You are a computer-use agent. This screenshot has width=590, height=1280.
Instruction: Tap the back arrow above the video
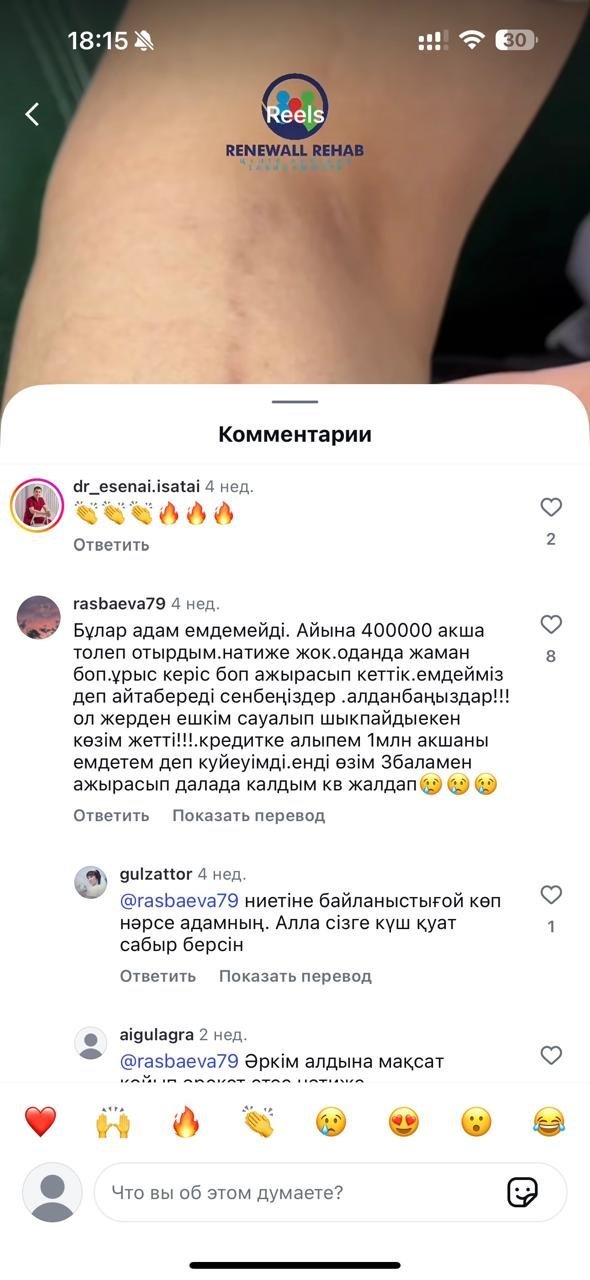[32, 114]
